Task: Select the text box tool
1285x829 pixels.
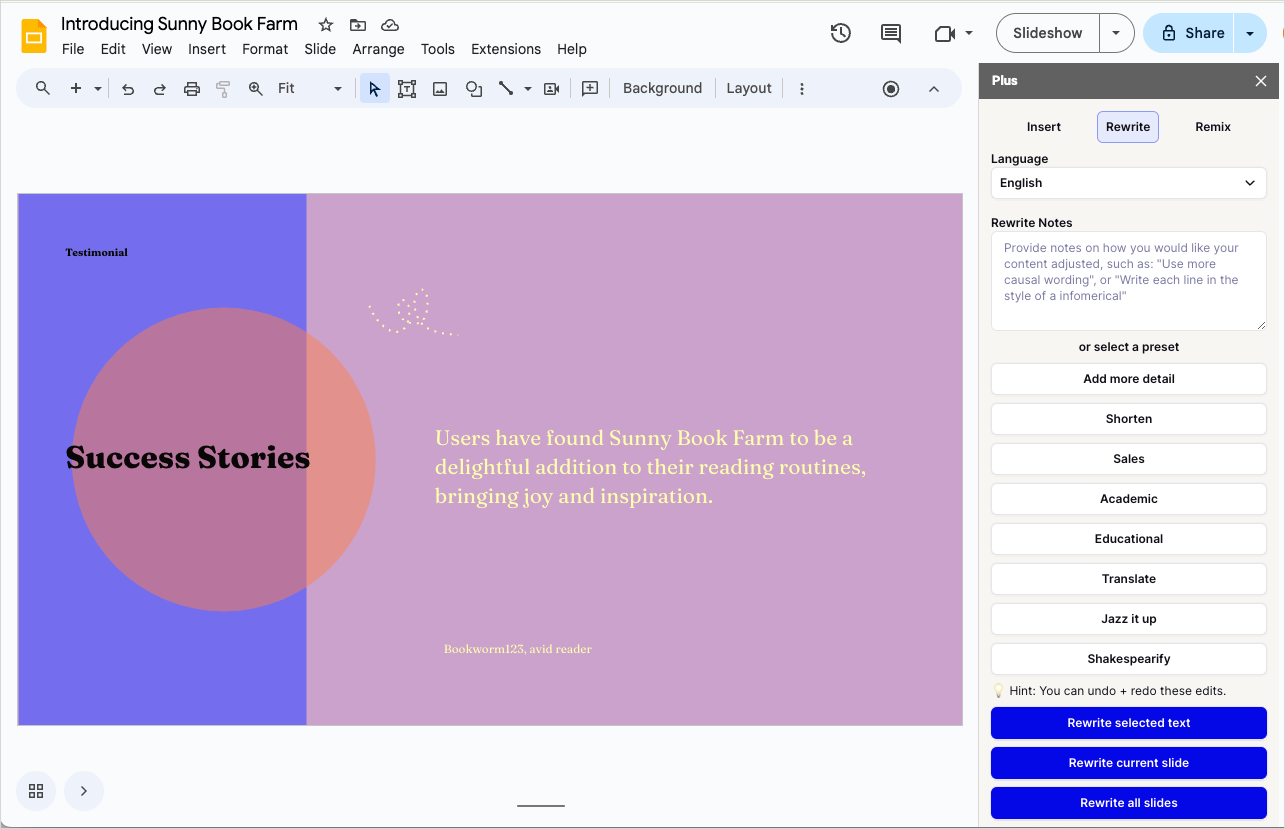Action: [407, 89]
